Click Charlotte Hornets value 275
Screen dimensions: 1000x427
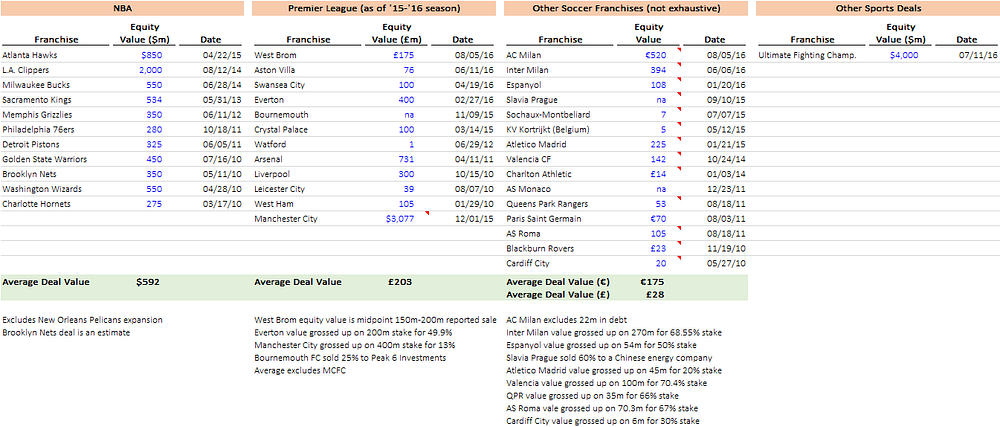[x=155, y=204]
